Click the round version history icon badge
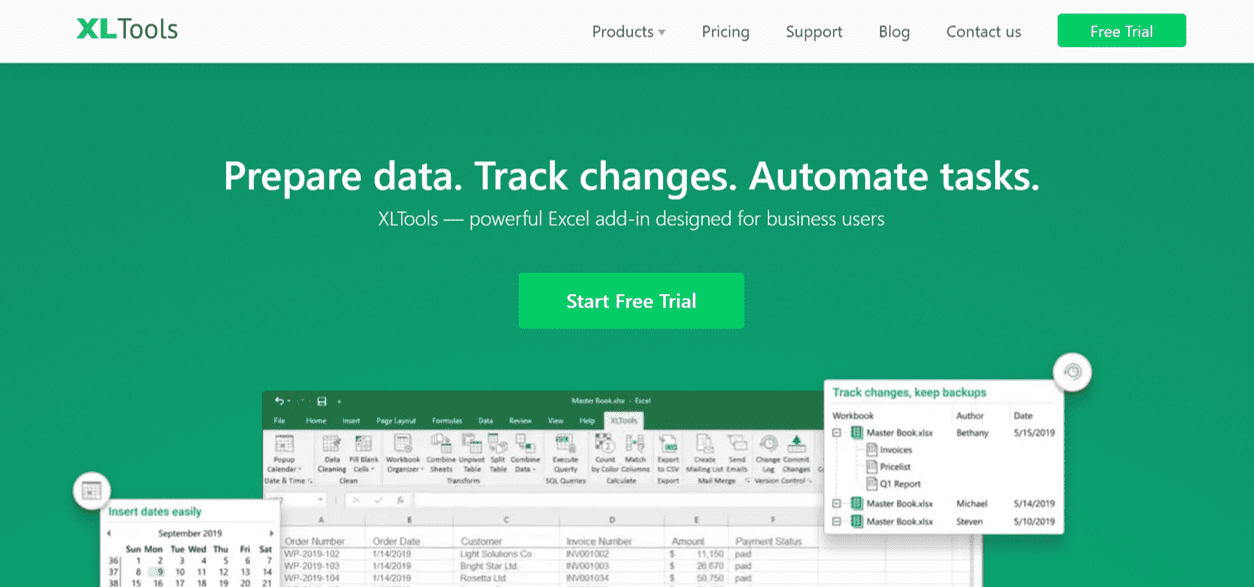This screenshot has height=587, width=1254. point(1072,372)
